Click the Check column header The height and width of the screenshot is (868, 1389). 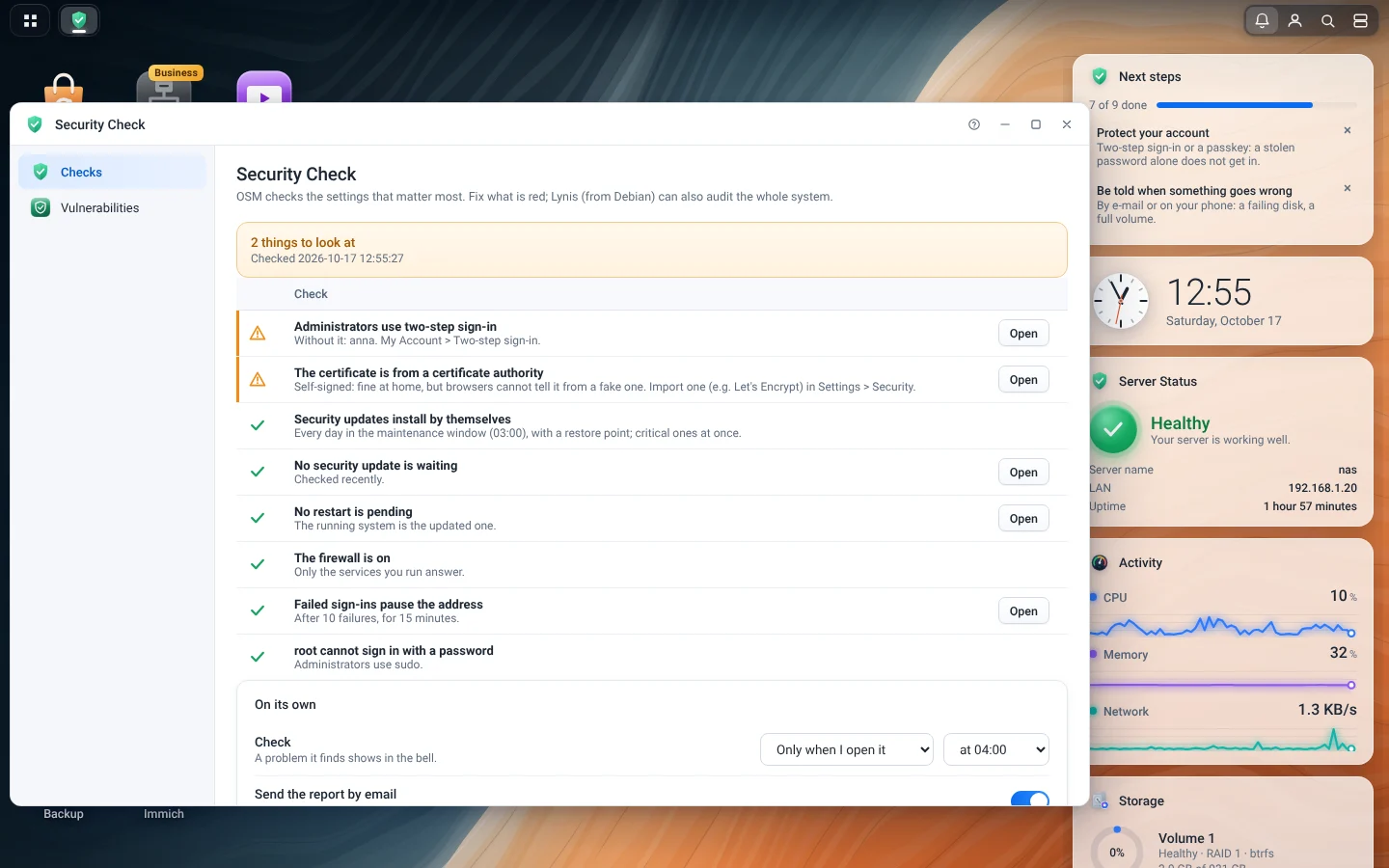tap(311, 294)
